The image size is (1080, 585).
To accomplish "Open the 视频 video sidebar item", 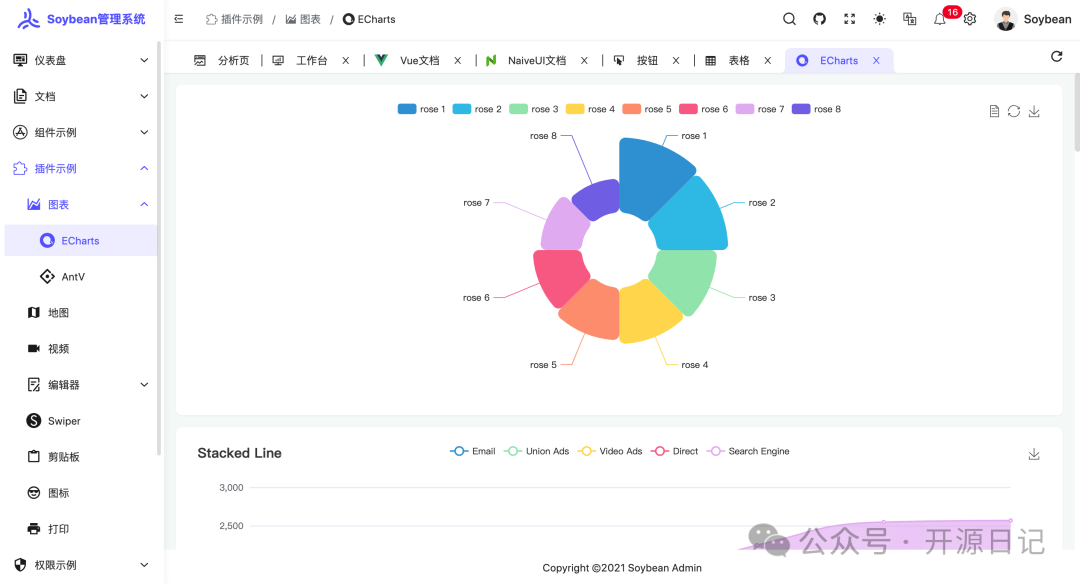I will pyautogui.click(x=81, y=349).
